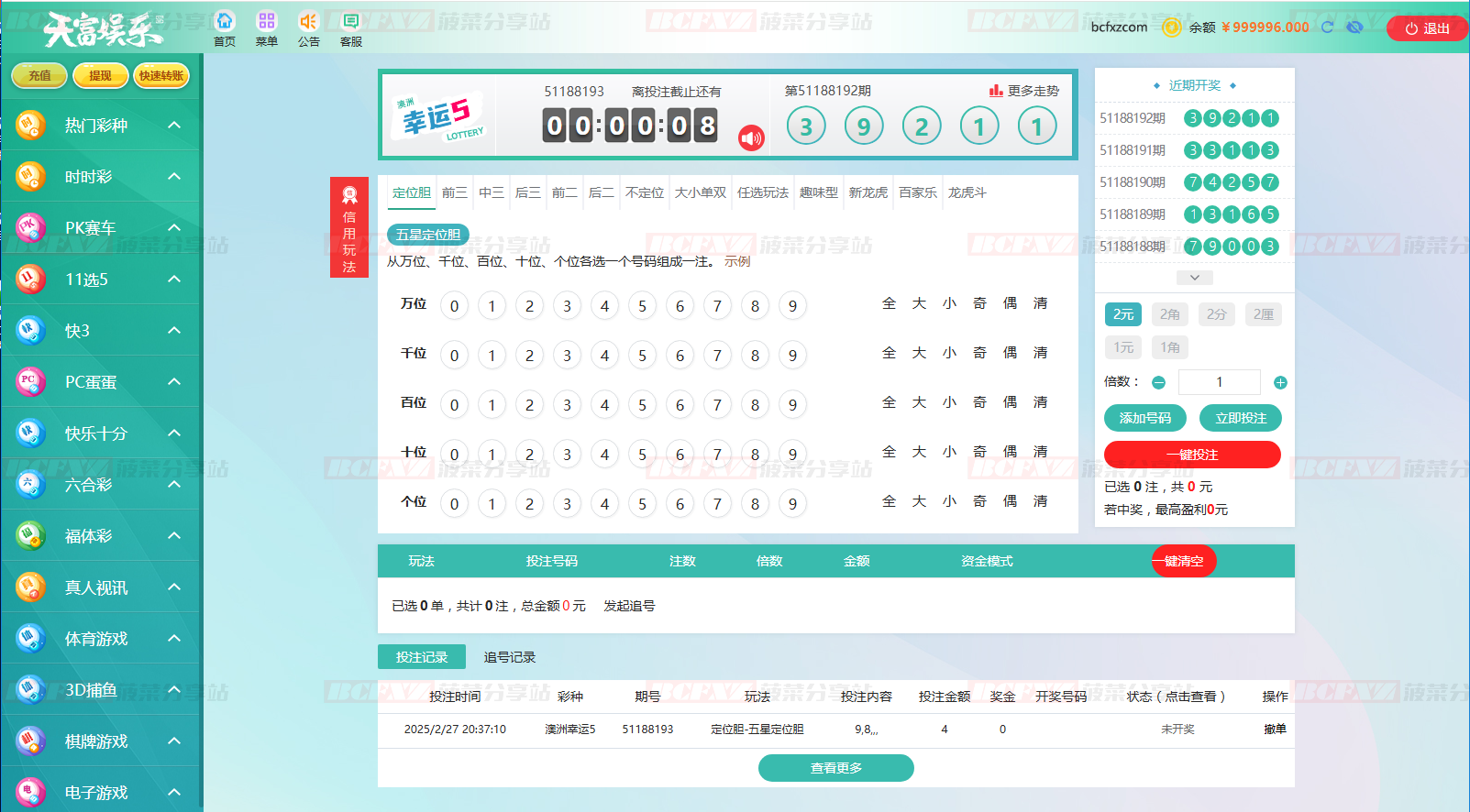Expand the PK赛车 sidebar category

point(101,228)
